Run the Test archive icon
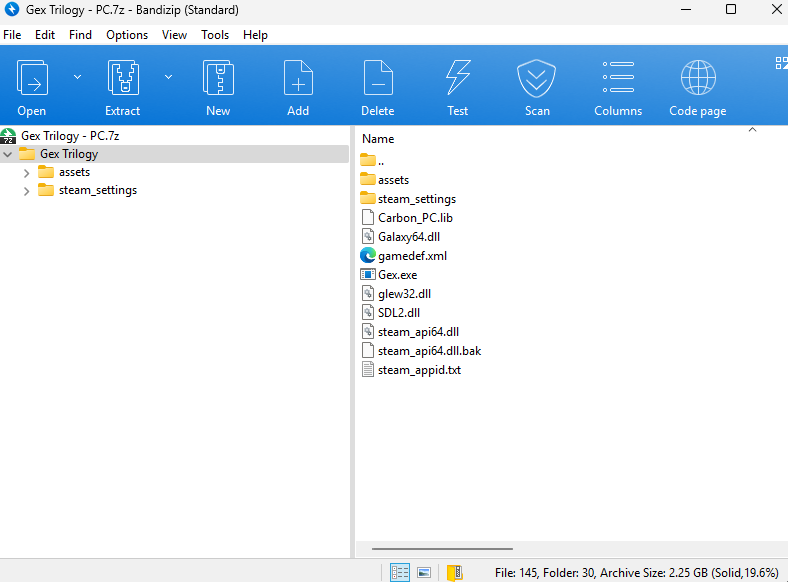Screen dimensions: 788x582 (x=458, y=78)
